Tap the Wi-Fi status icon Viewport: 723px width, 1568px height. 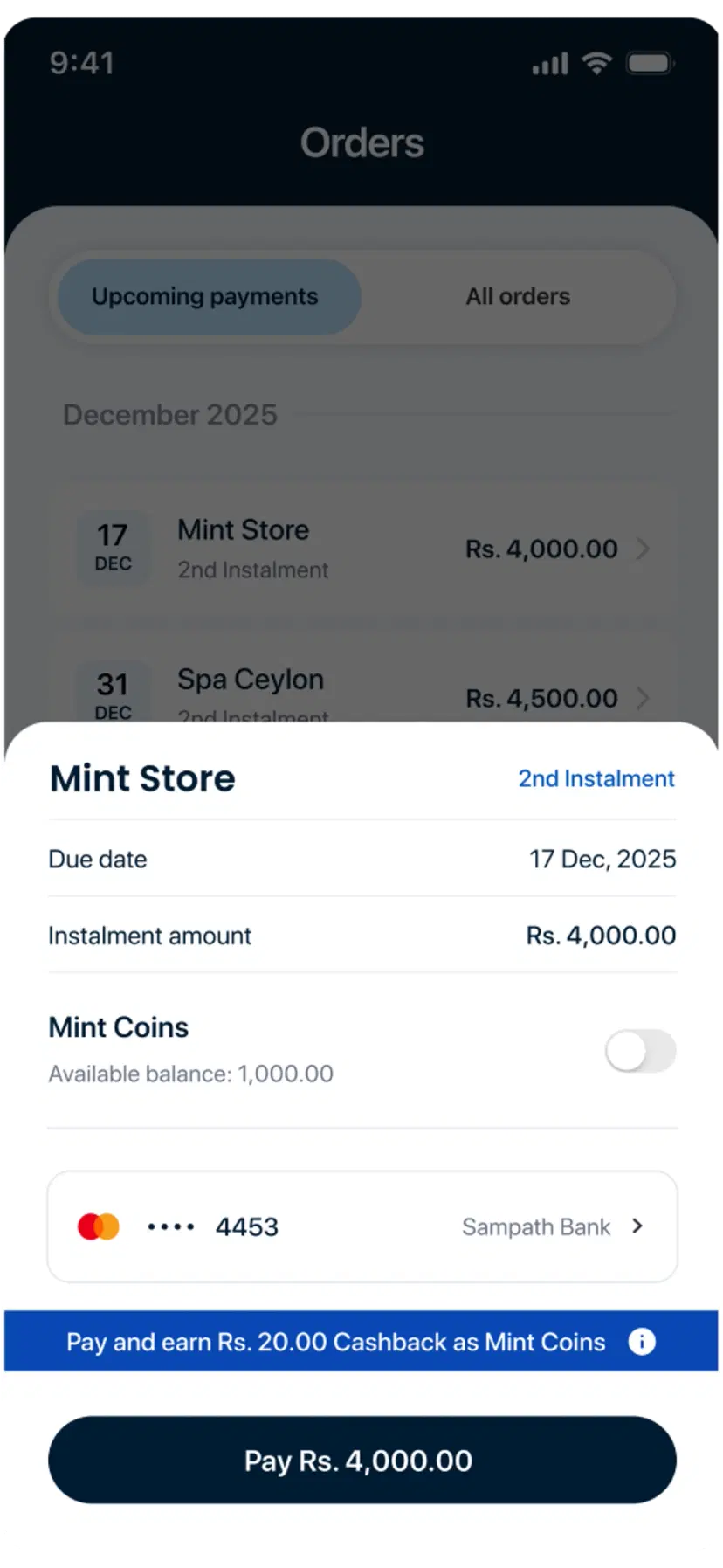597,63
